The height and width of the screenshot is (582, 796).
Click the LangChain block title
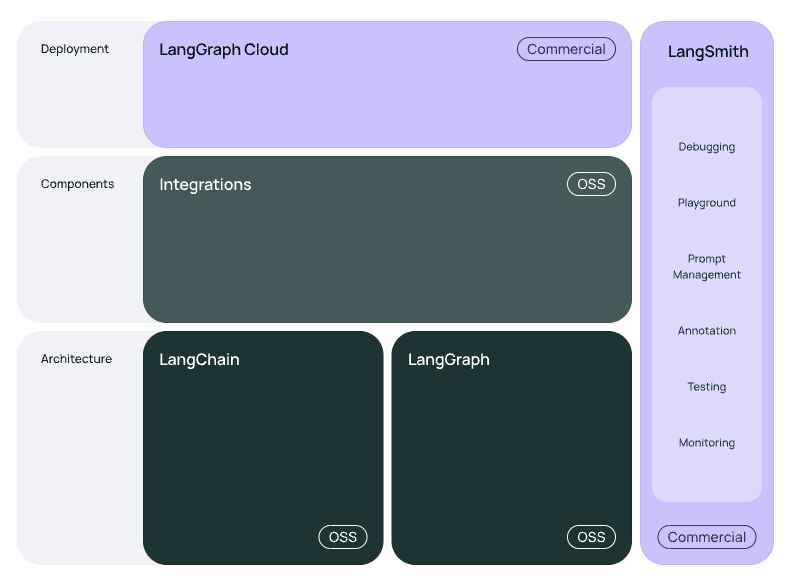coord(199,360)
